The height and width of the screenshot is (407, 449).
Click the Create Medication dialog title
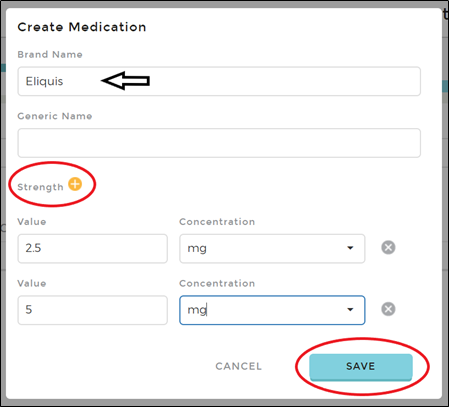[82, 27]
